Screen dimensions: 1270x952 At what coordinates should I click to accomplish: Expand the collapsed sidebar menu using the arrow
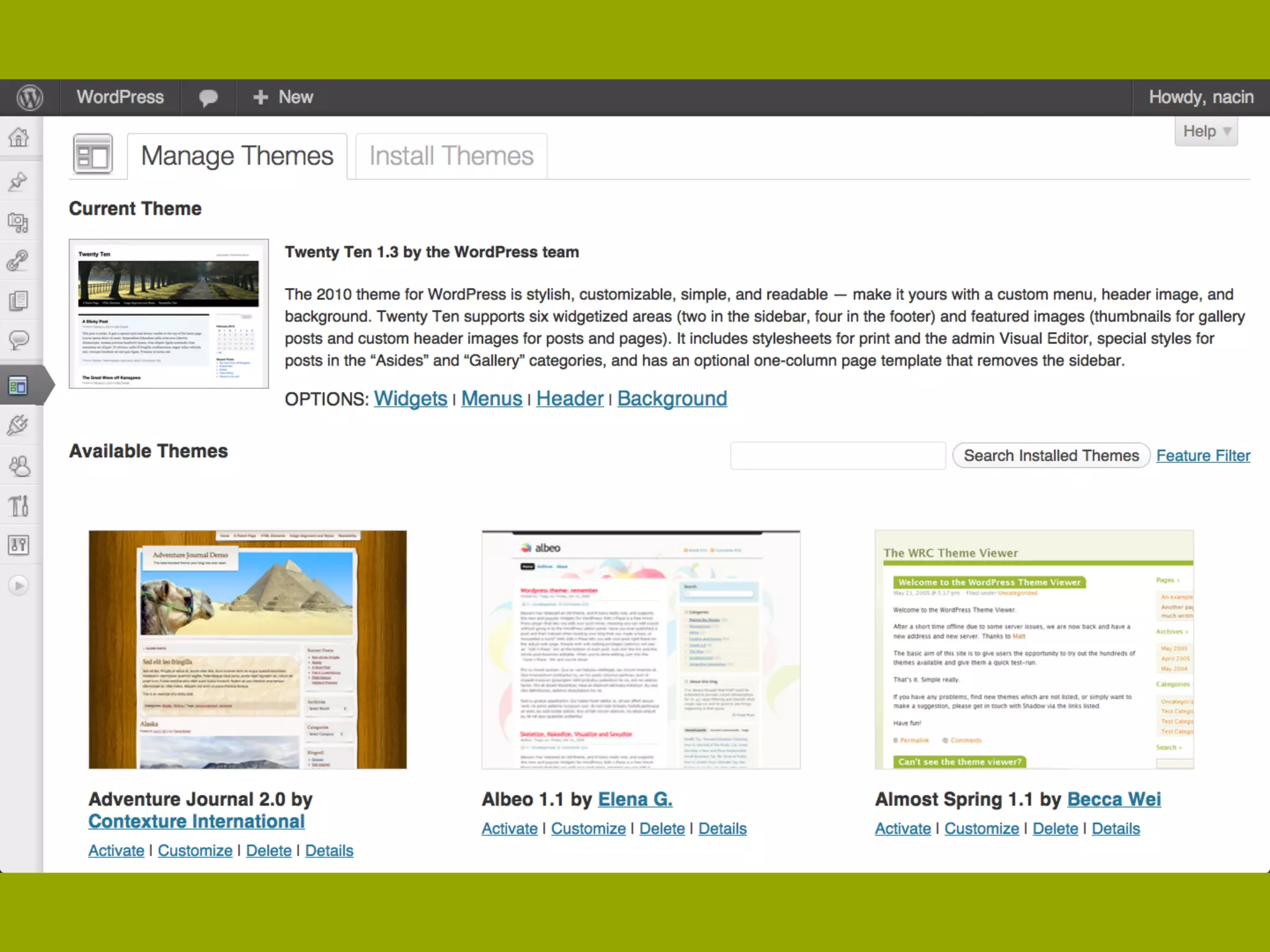[x=19, y=586]
